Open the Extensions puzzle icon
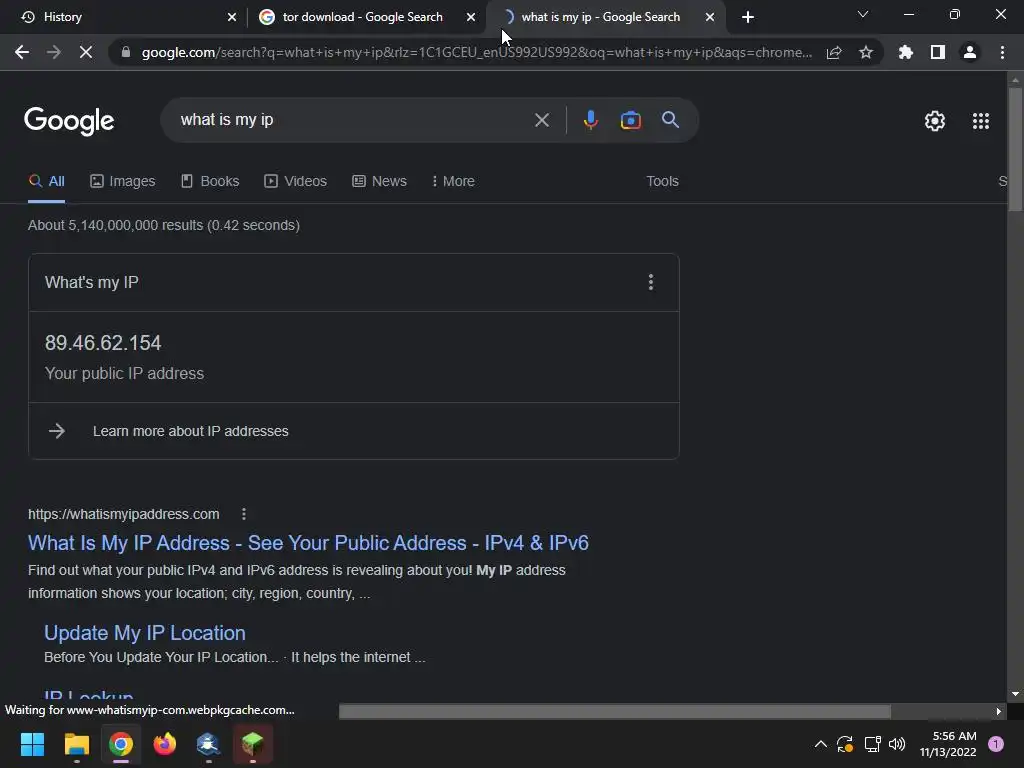The image size is (1024, 768). (x=906, y=52)
